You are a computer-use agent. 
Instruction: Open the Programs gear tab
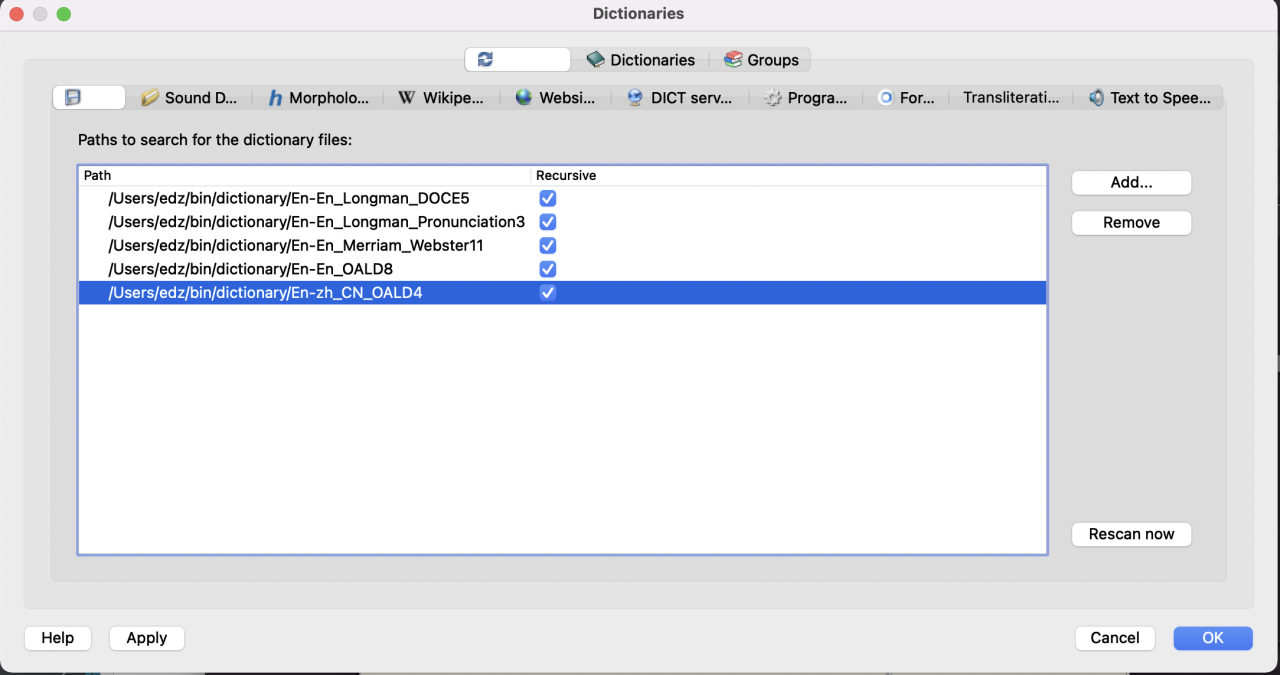point(806,98)
